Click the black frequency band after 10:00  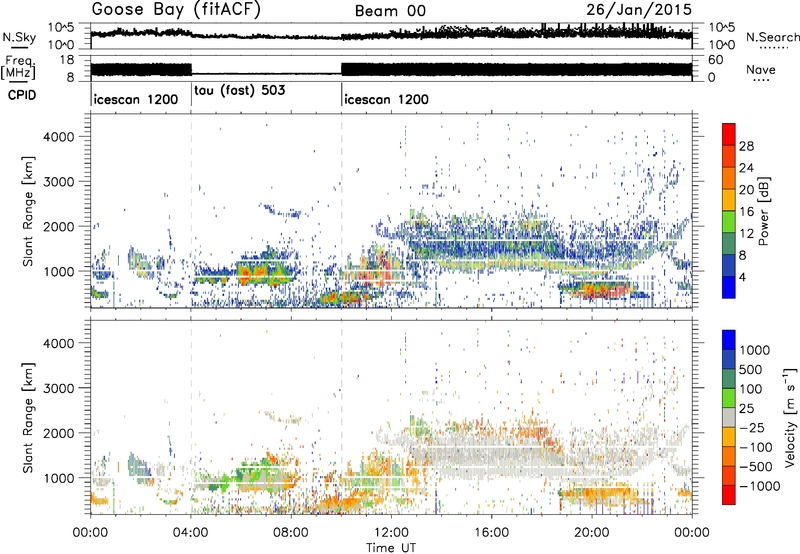pos(516,69)
